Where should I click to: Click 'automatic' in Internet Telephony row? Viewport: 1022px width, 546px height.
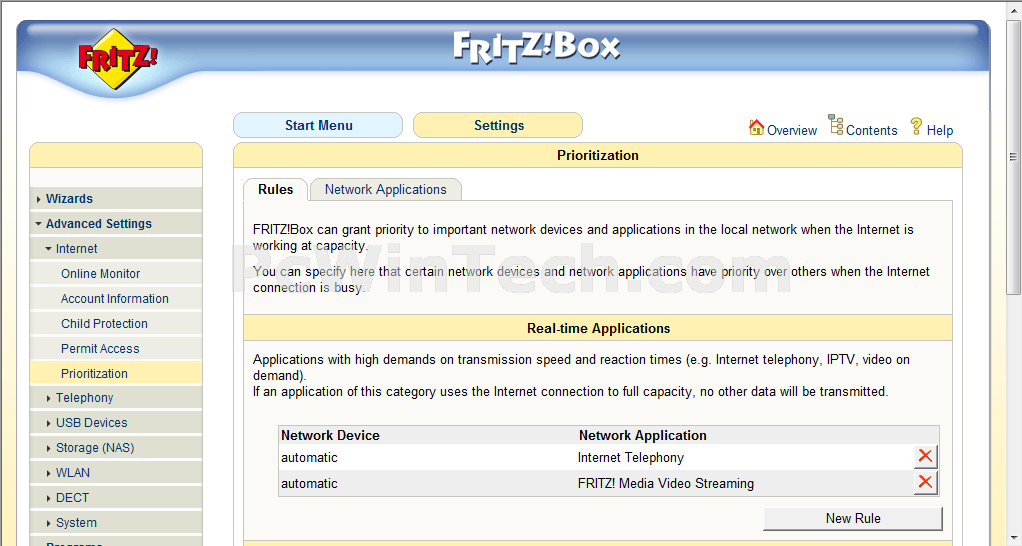pyautogui.click(x=309, y=457)
